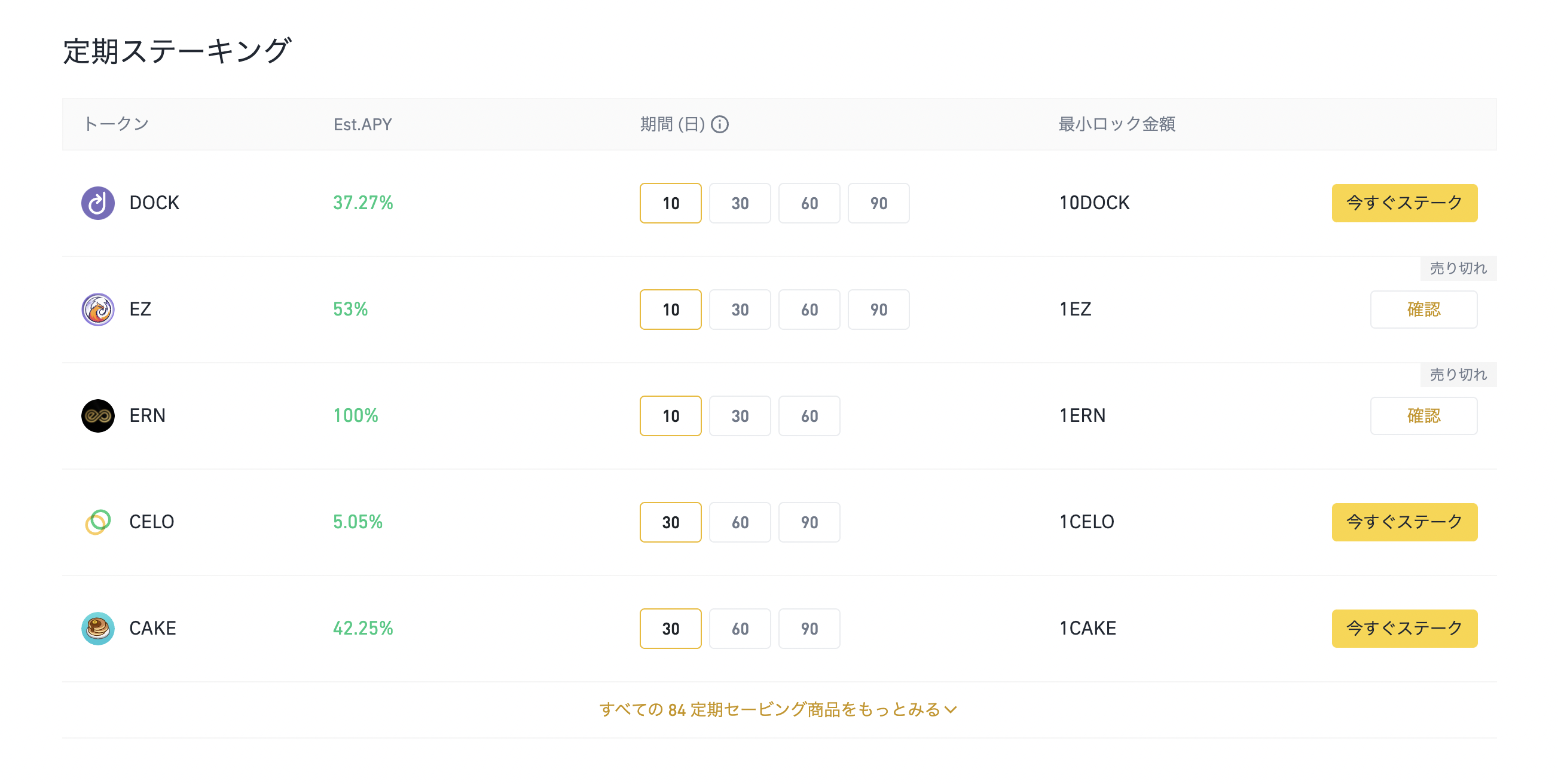Click the 期間 (日) column header
This screenshot has height=784, width=1558.
click(x=673, y=124)
